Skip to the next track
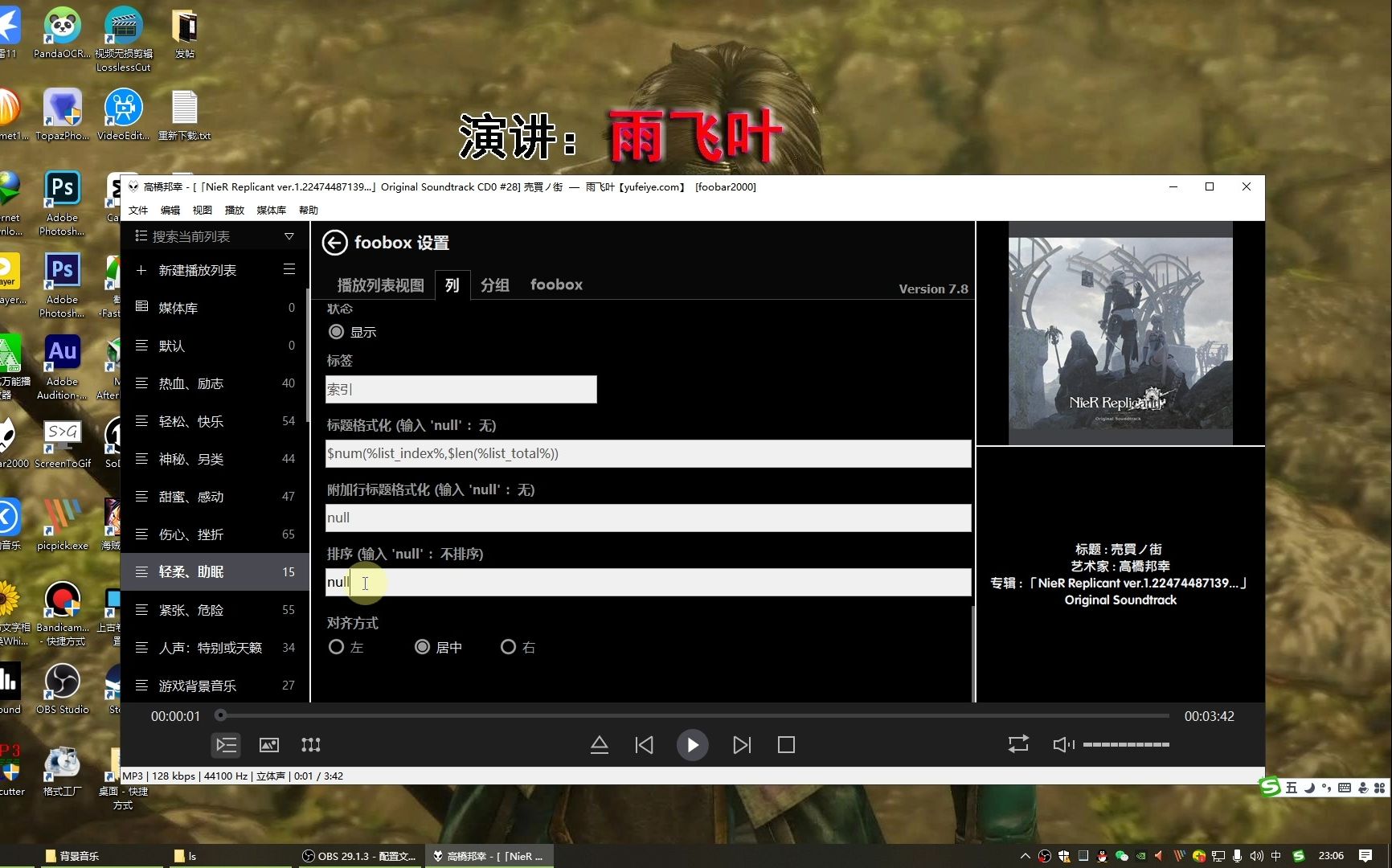 [742, 745]
